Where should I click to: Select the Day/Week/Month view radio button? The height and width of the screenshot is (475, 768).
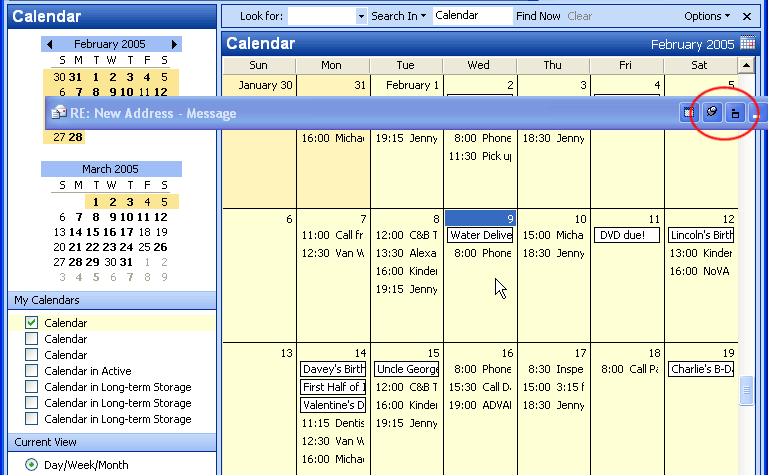coord(31,464)
